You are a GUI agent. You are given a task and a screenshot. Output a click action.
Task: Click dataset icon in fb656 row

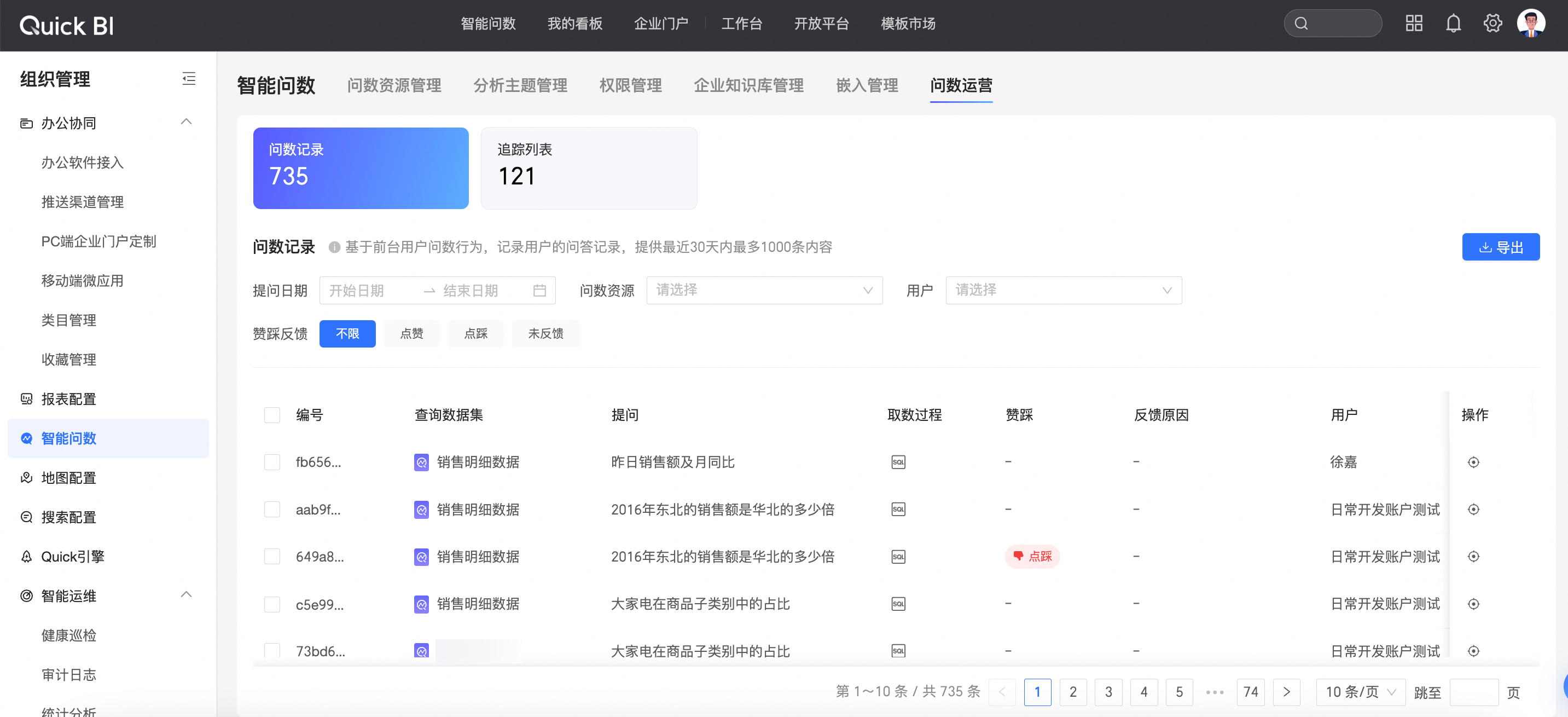click(x=421, y=462)
